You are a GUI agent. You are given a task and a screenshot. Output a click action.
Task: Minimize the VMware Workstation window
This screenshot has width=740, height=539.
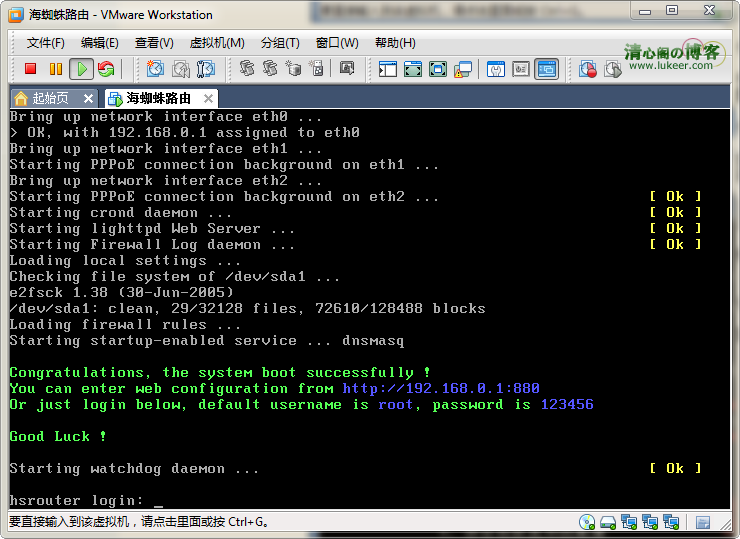click(645, 10)
